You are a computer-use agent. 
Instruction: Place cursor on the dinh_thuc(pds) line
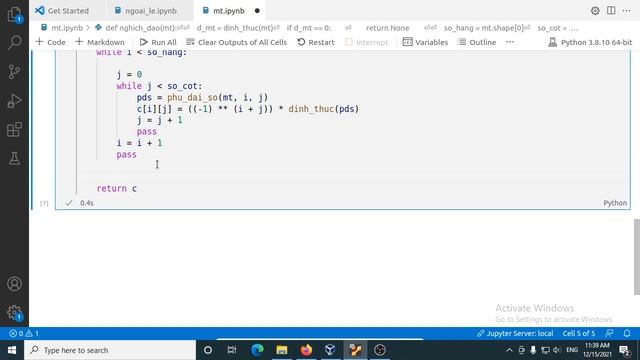pos(248,109)
